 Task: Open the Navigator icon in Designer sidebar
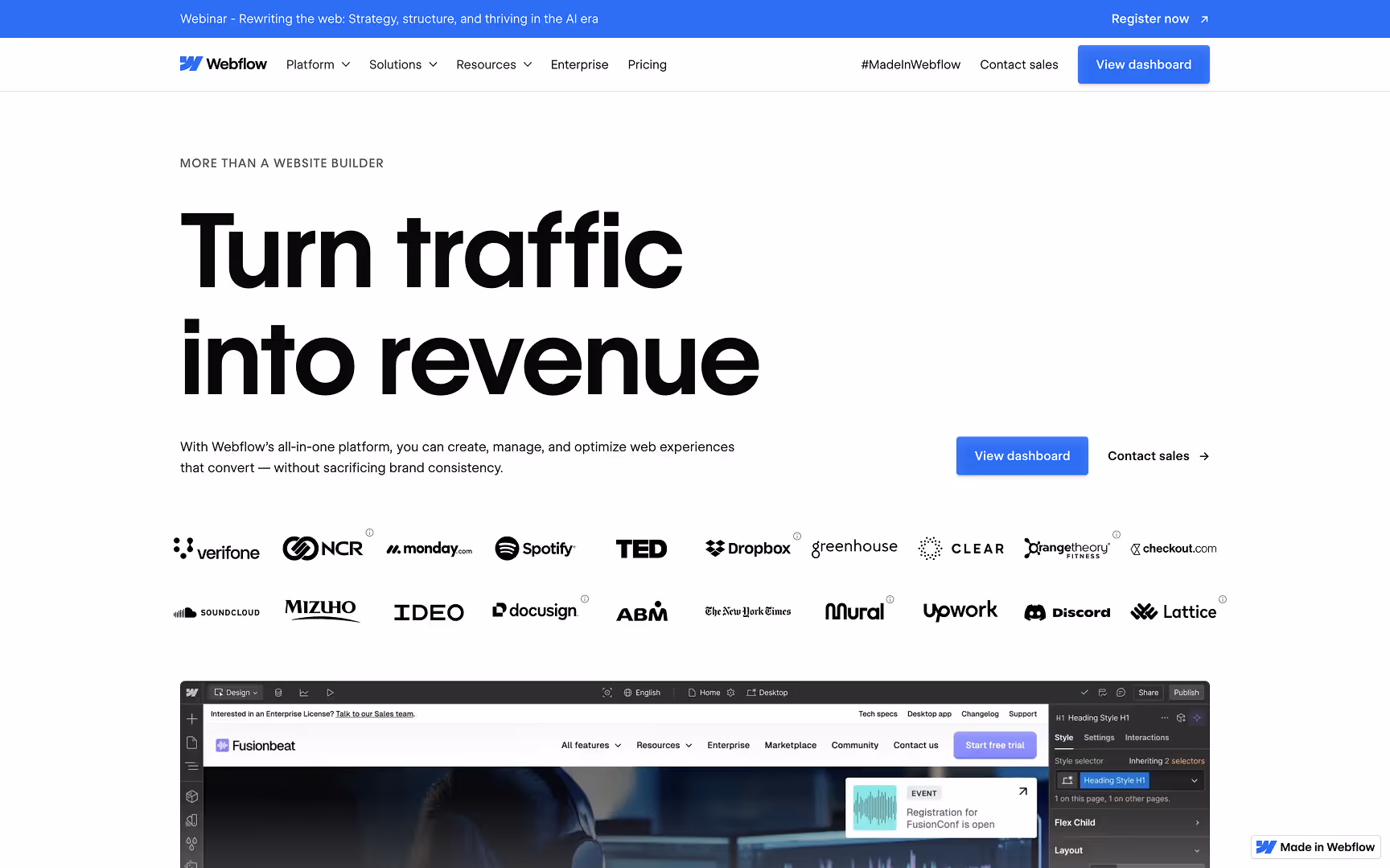(191, 767)
